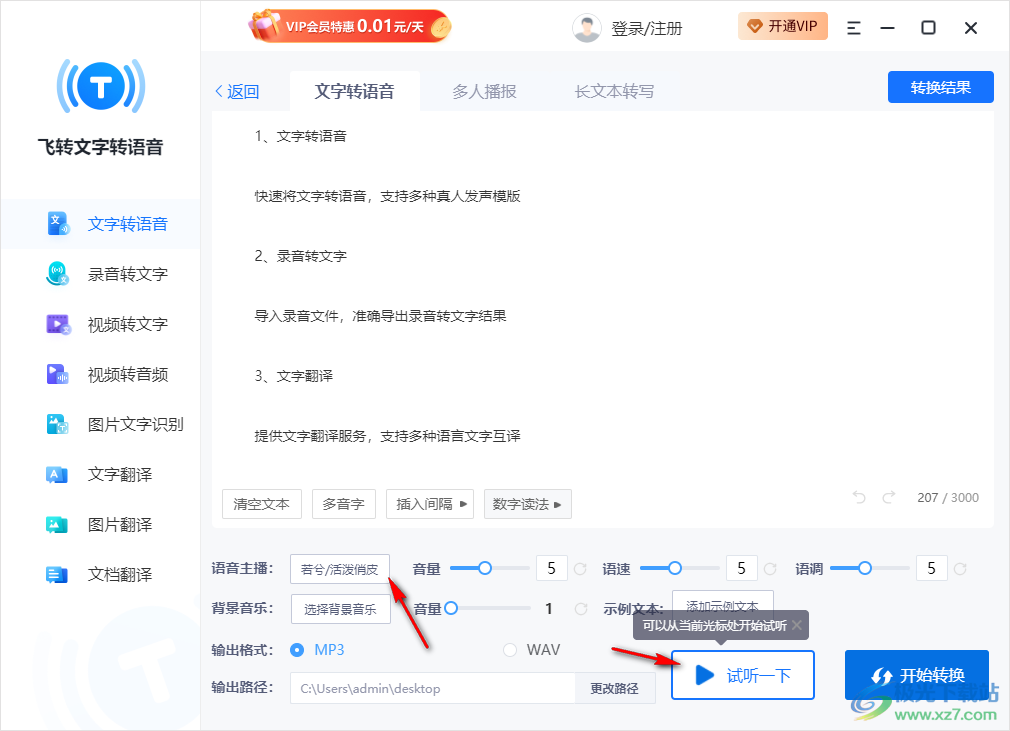
Task: Expand the 插入间隔 dropdown
Action: [430, 504]
